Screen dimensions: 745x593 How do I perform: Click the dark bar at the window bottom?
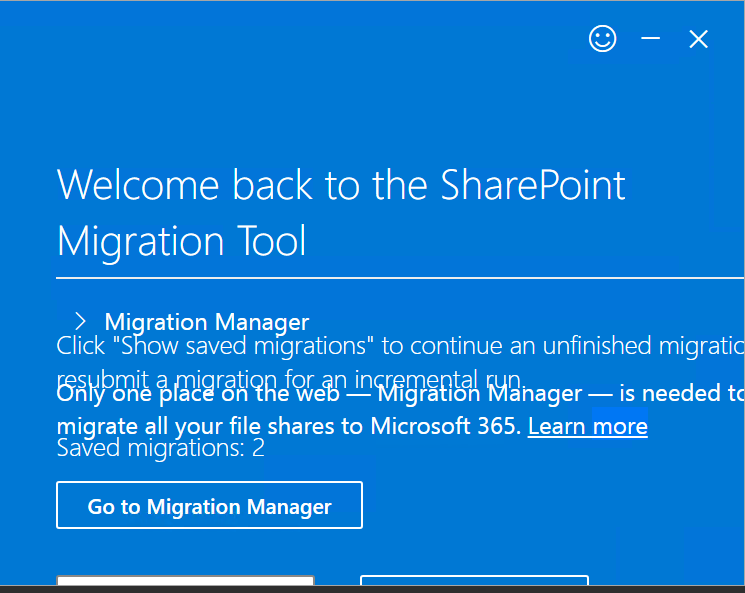[x=372, y=589]
